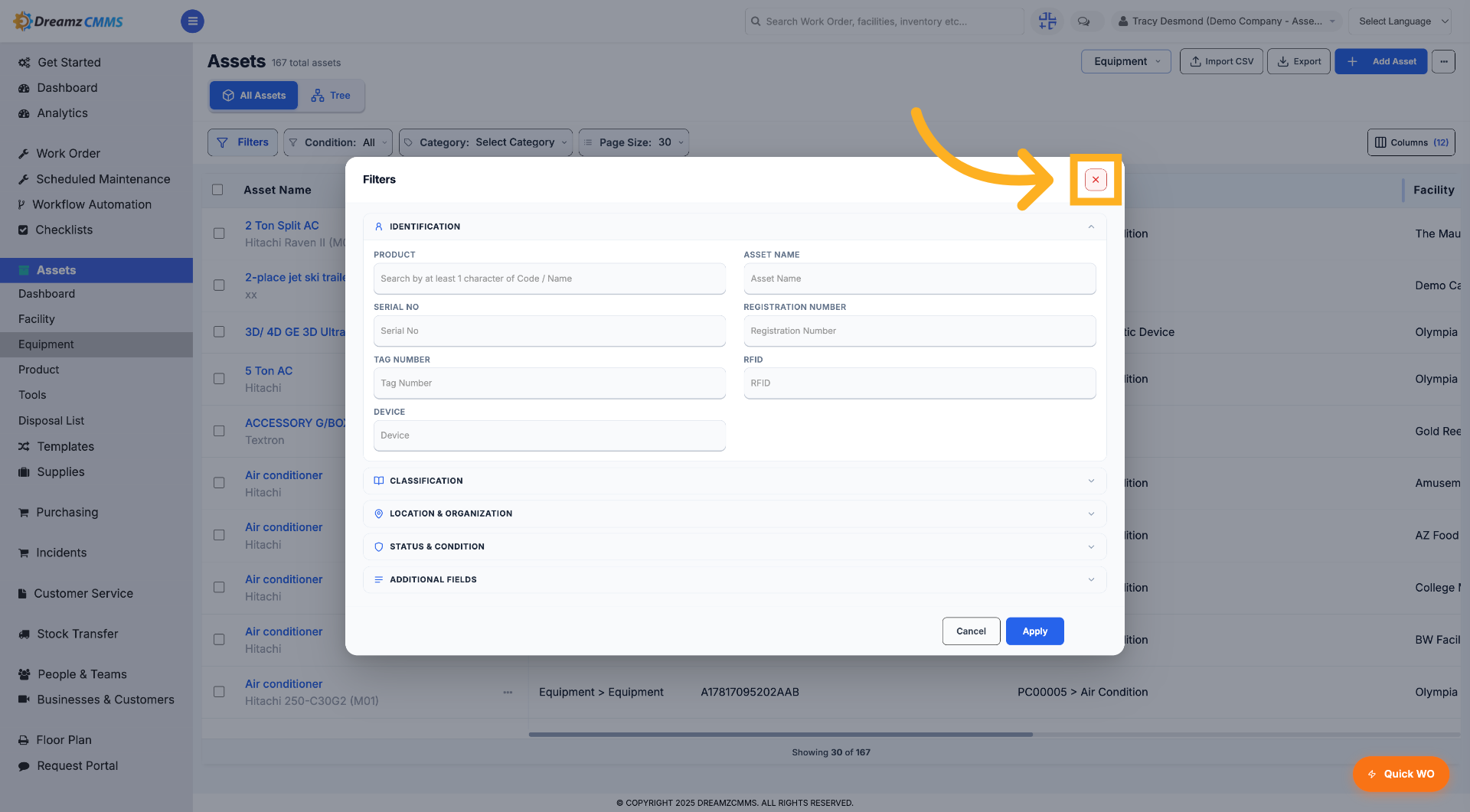Open Facility under Assets menu
The height and width of the screenshot is (812, 1470).
pyautogui.click(x=37, y=319)
